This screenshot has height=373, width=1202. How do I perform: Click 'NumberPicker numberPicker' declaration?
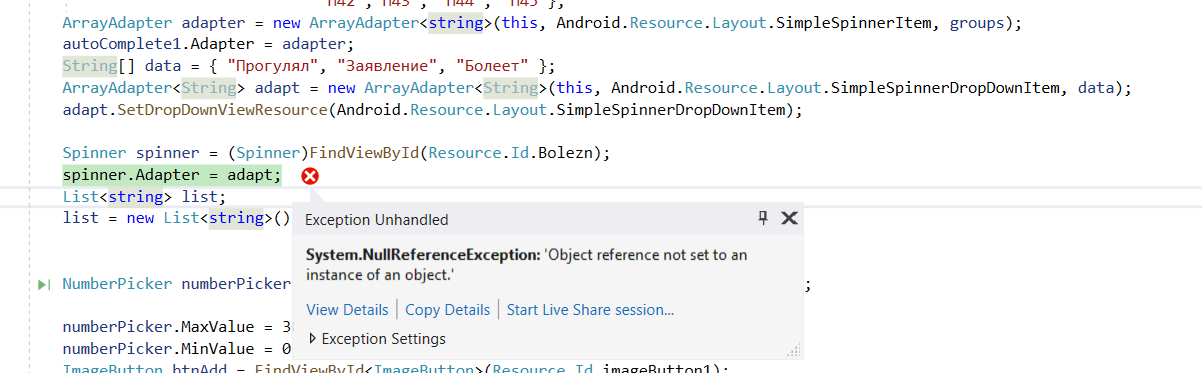point(176,284)
